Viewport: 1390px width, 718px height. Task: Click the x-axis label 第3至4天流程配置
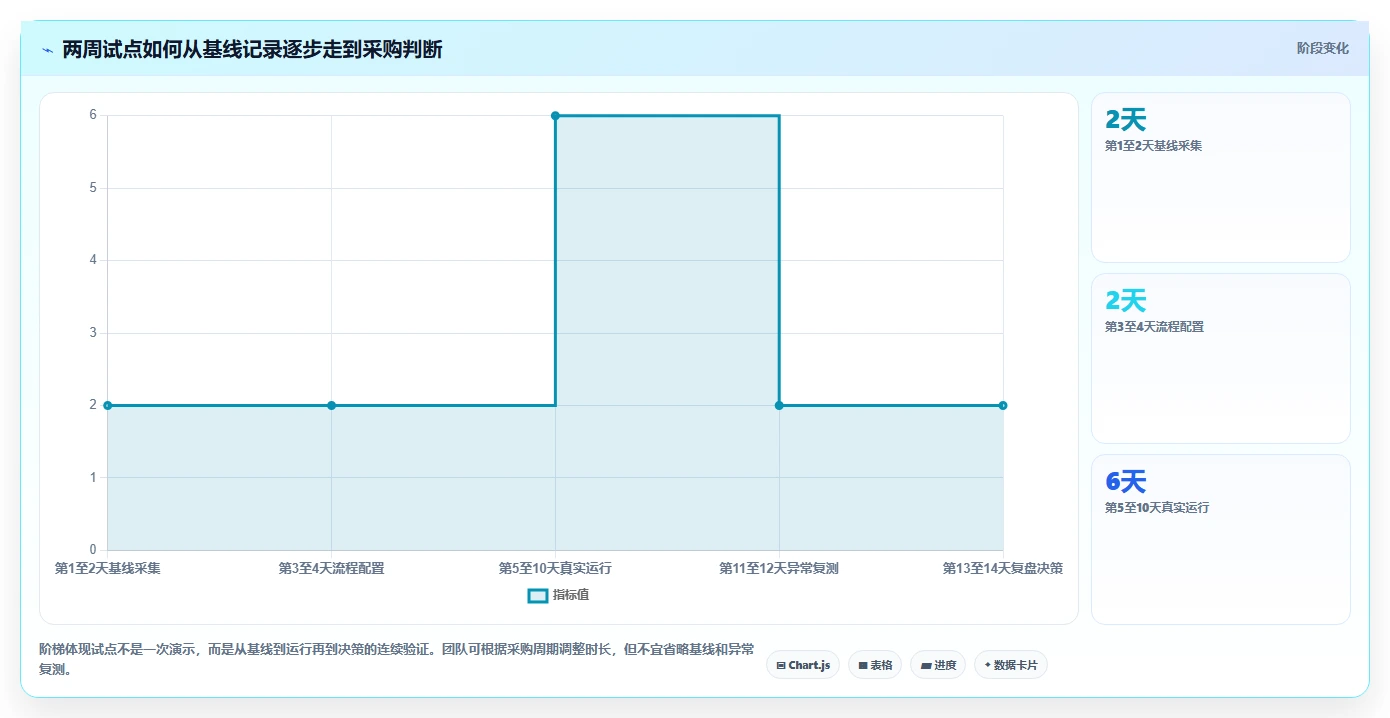332,568
